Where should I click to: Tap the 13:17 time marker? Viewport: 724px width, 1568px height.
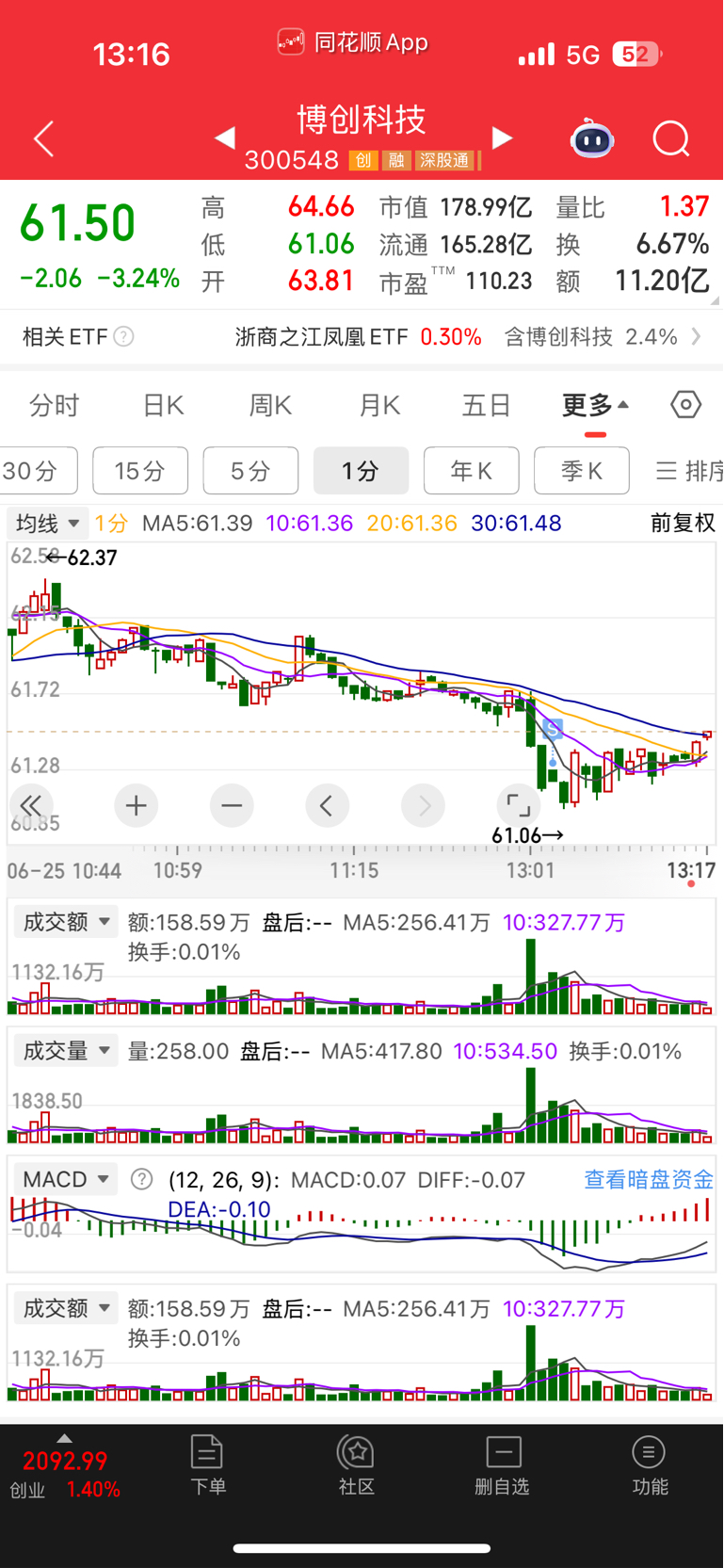pyautogui.click(x=692, y=870)
